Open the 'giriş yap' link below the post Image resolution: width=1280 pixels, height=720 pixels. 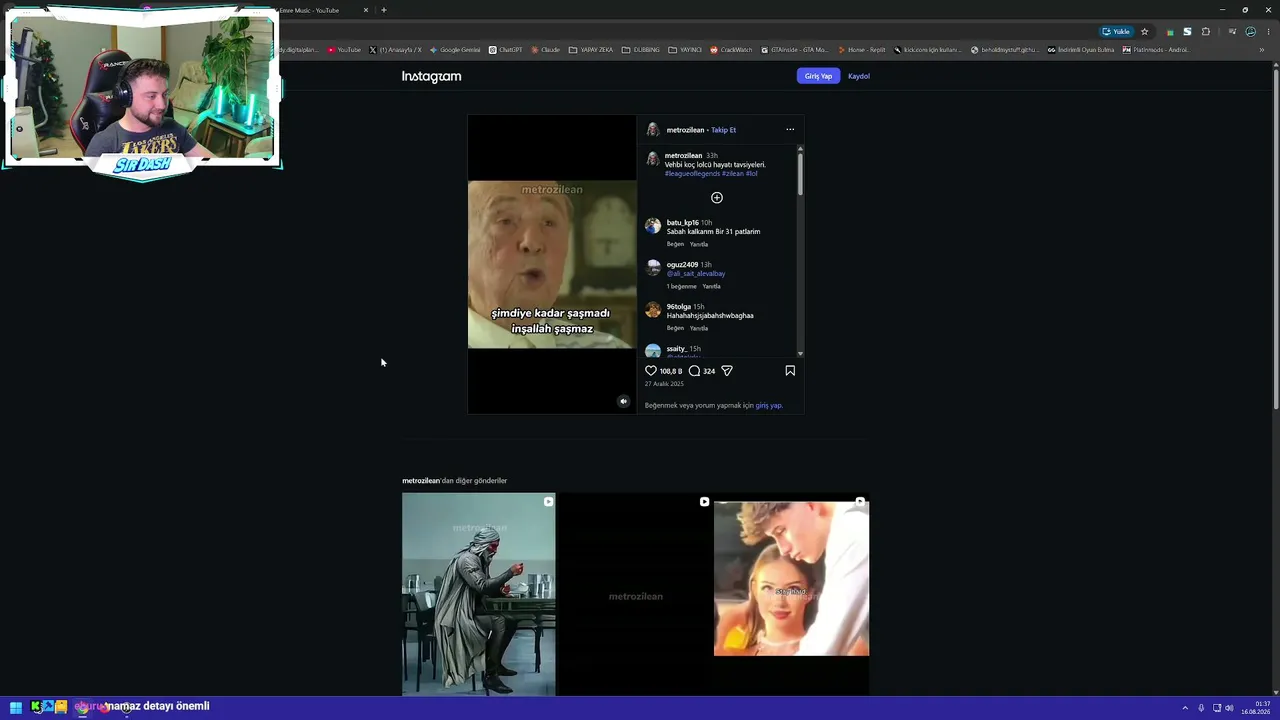[769, 406]
